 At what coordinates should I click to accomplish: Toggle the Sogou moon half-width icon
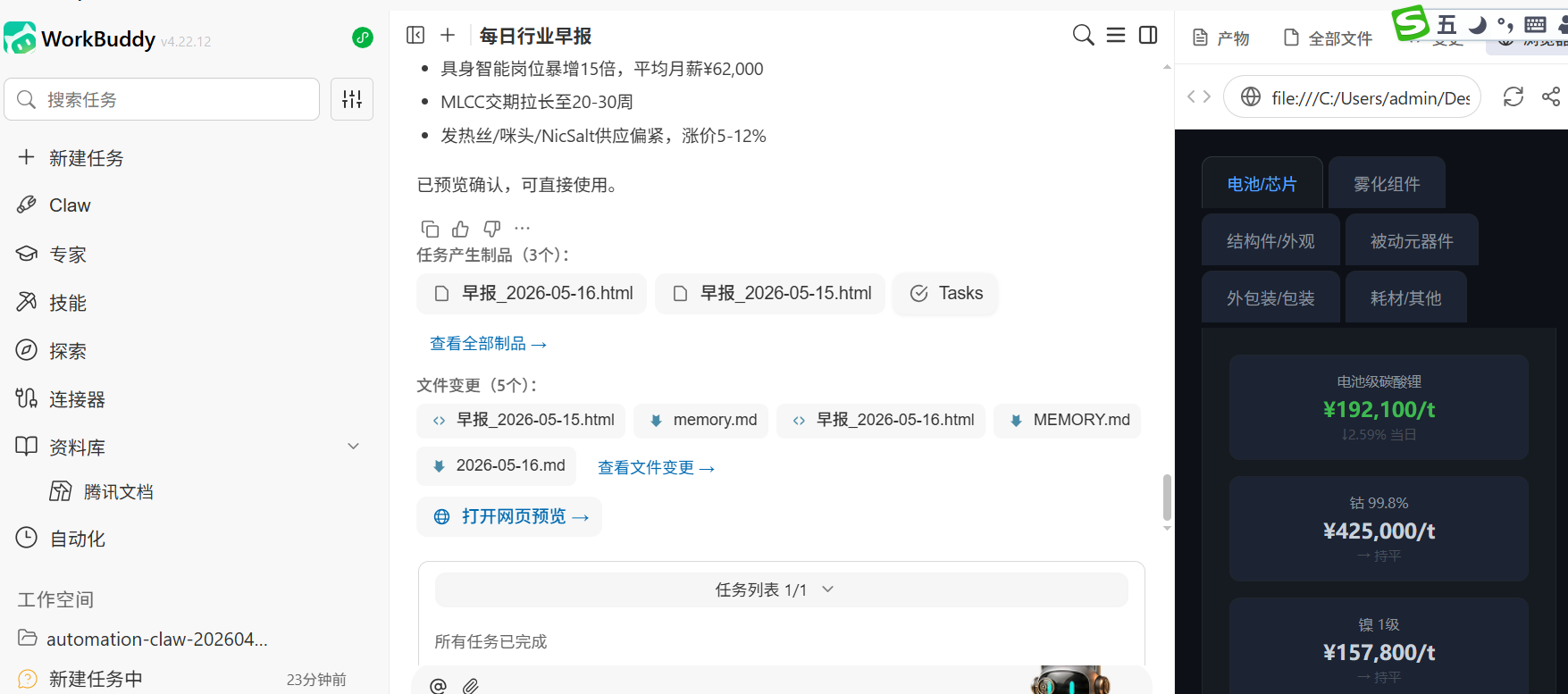(1478, 25)
